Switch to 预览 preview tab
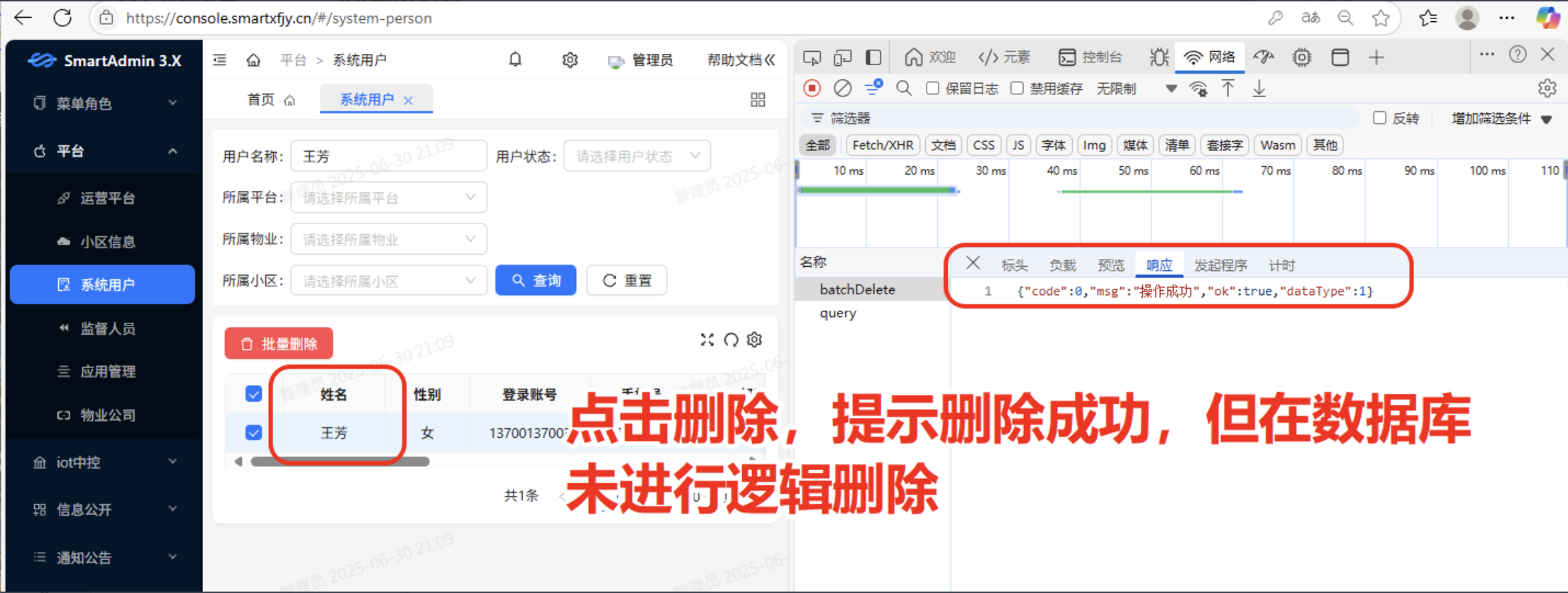This screenshot has height=593, width=1568. click(1110, 265)
